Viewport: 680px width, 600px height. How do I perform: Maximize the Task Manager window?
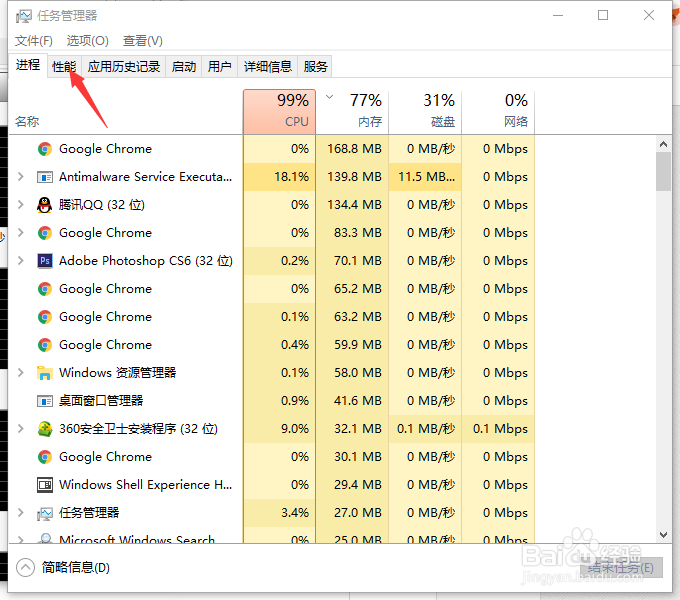point(603,16)
